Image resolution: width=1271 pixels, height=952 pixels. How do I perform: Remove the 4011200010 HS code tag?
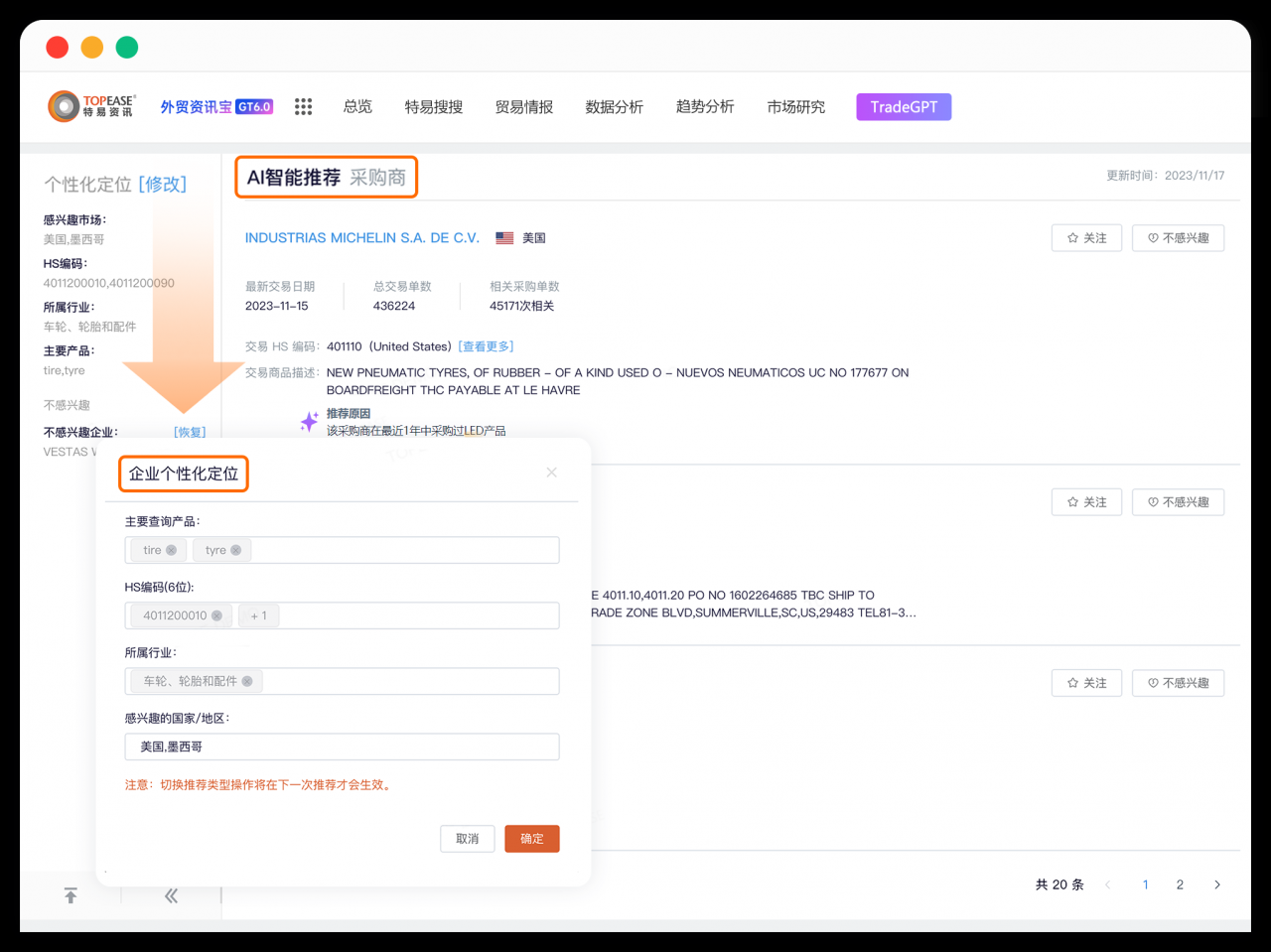[216, 615]
